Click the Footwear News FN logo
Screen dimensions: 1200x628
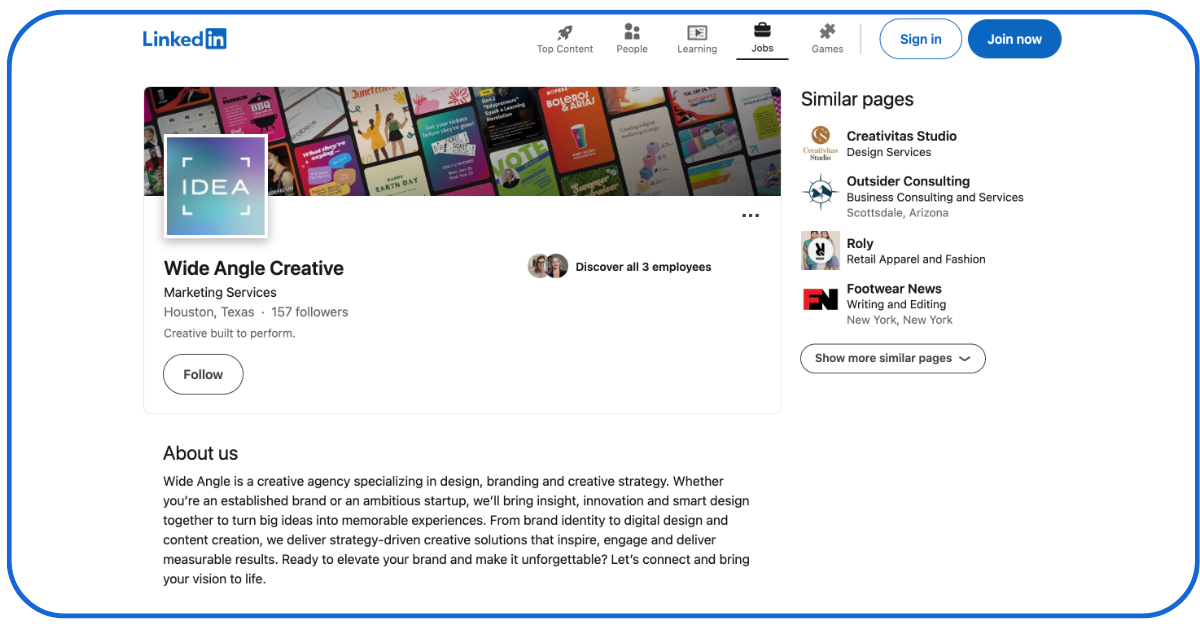click(x=820, y=299)
